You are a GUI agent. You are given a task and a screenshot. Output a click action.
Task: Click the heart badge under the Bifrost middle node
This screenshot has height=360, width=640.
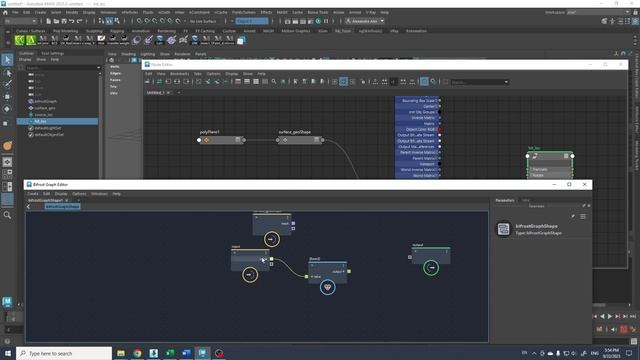click(327, 287)
